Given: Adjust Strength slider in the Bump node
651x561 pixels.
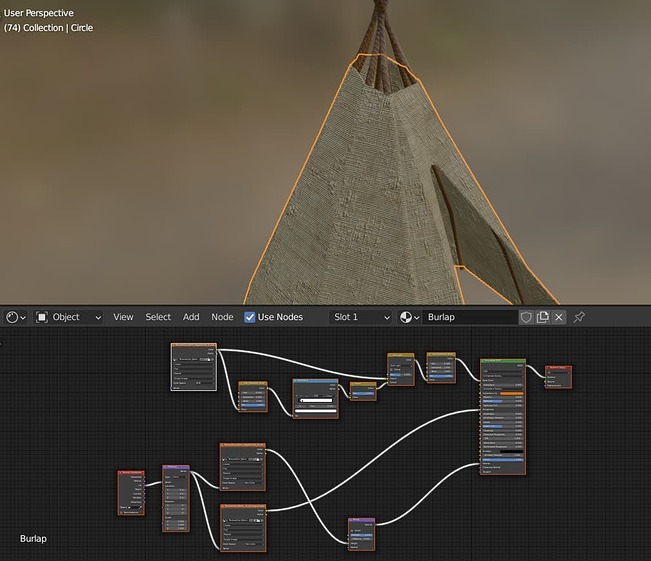Looking at the screenshot, I should click(361, 535).
